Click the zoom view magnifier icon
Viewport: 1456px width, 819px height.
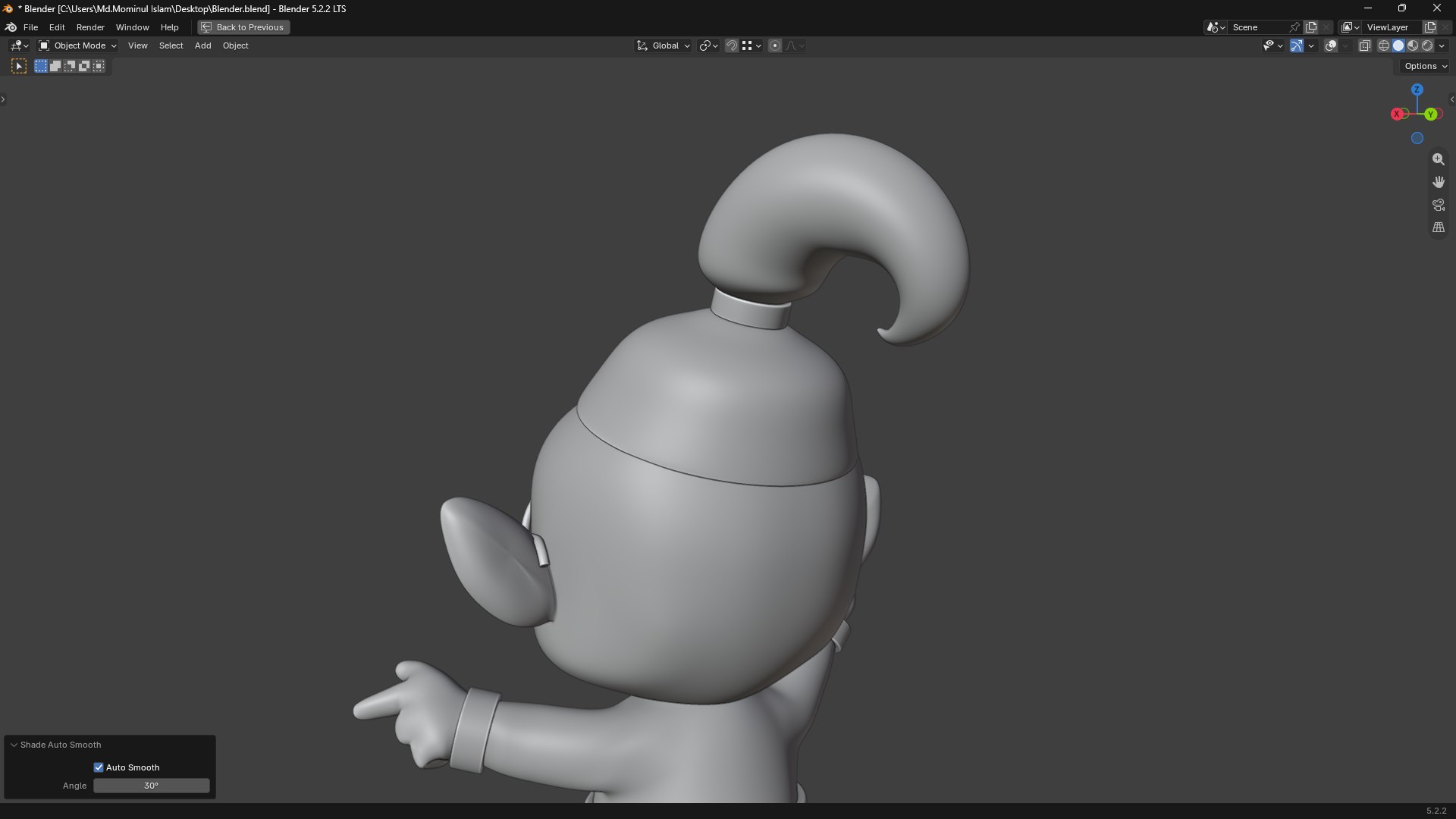pyautogui.click(x=1438, y=159)
